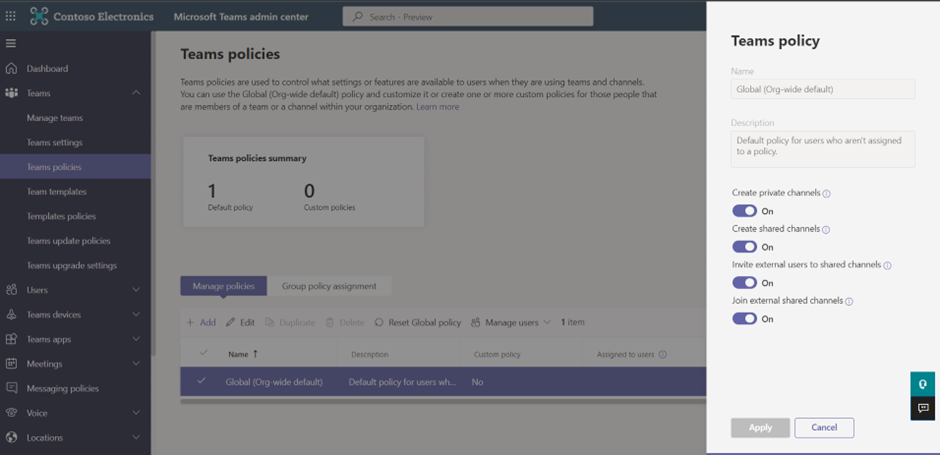The image size is (940, 455).
Task: Click the Duplicate toolbar item
Action: tap(290, 323)
